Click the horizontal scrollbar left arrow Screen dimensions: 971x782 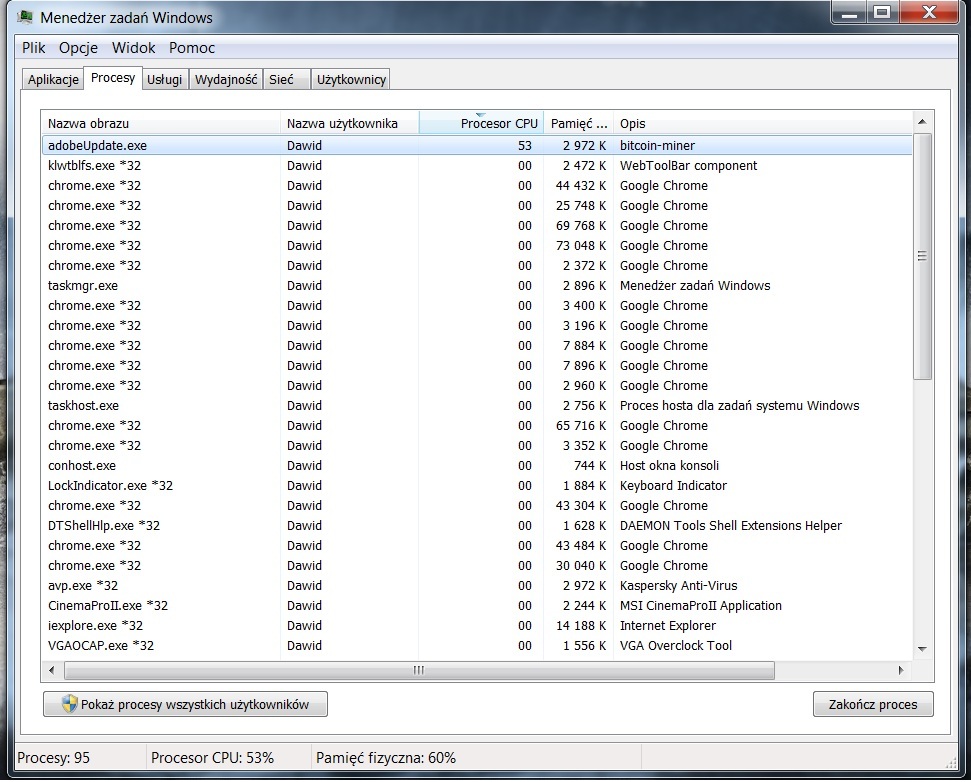52,670
